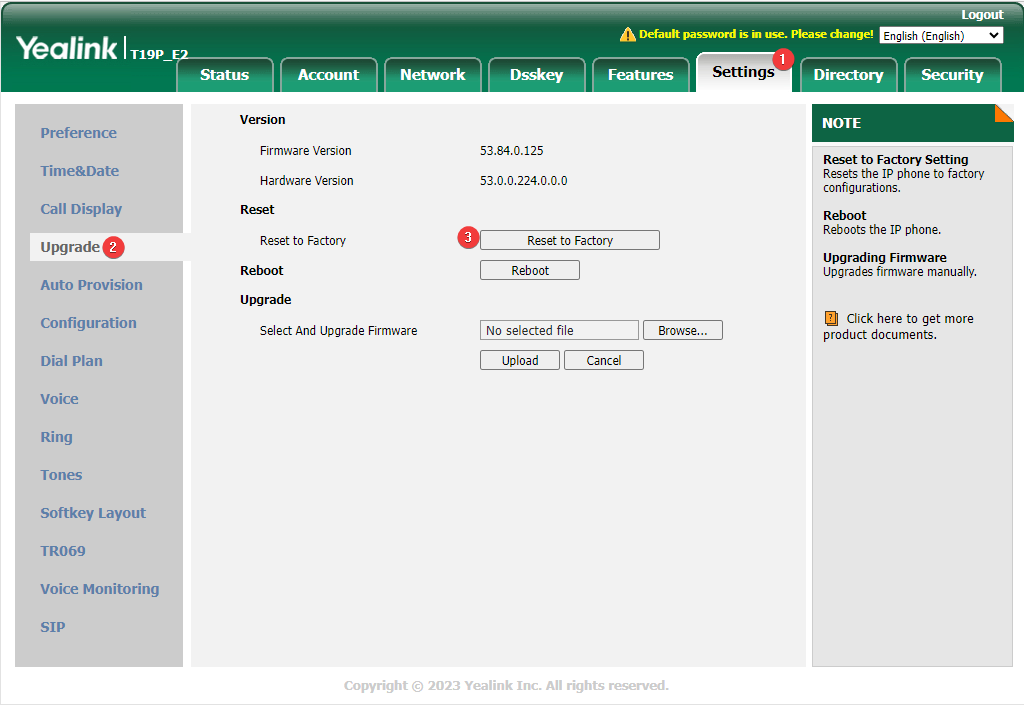Open Auto Provision in the sidebar

[x=91, y=285]
